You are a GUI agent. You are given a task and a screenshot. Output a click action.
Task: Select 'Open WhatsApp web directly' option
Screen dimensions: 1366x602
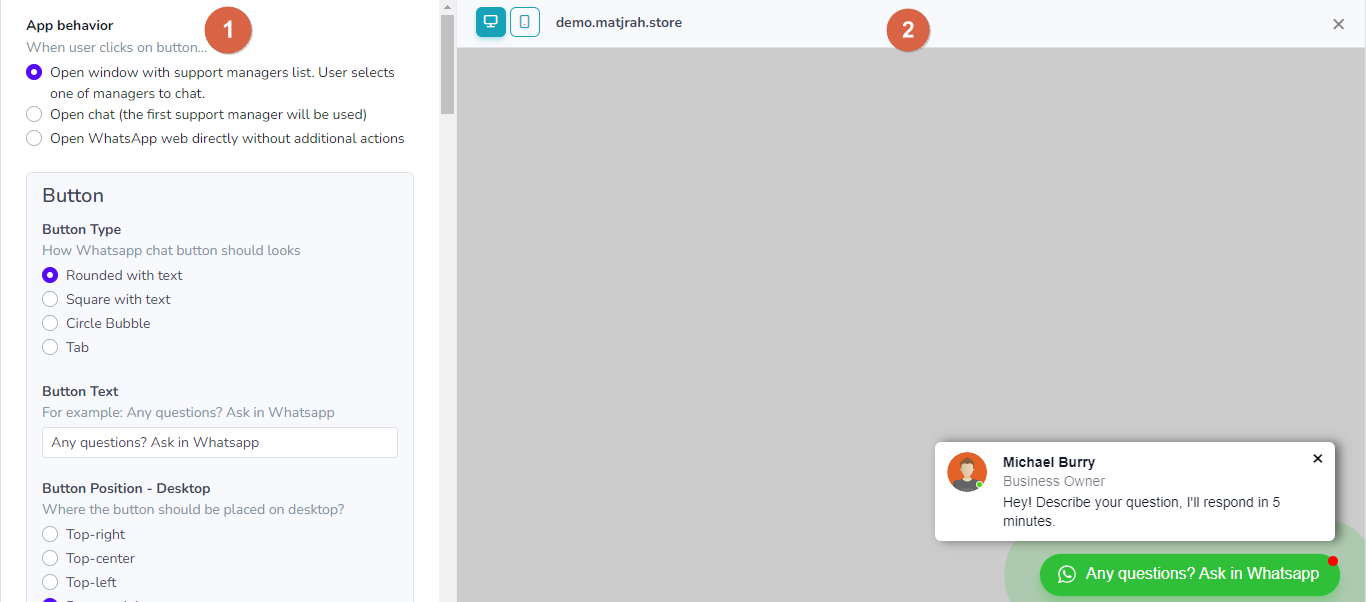point(34,138)
